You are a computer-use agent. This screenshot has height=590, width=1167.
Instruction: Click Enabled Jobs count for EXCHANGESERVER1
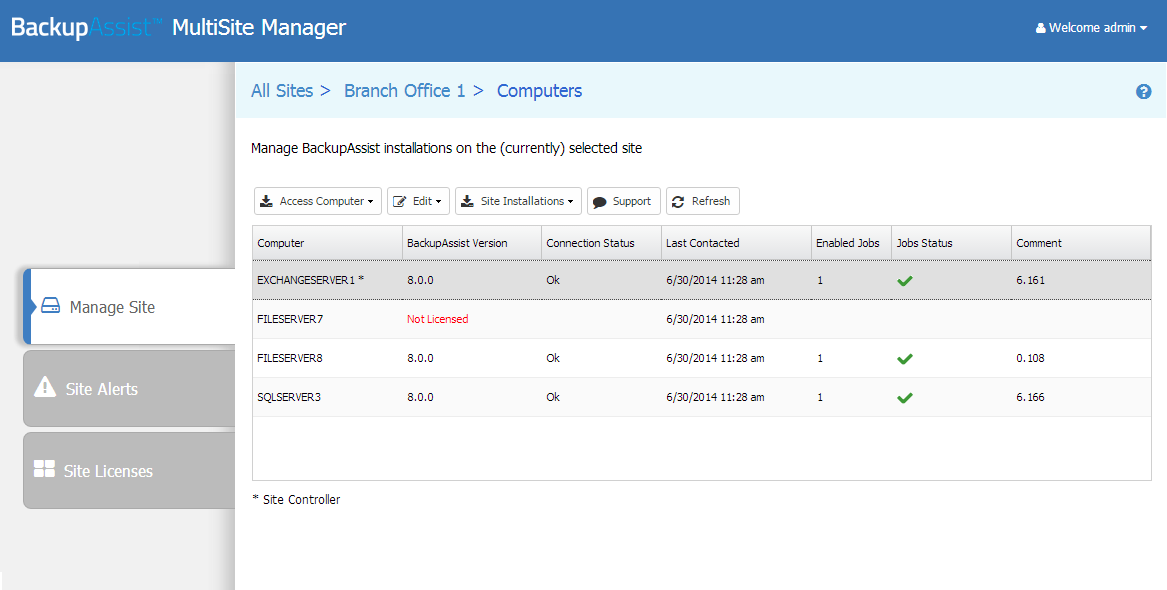pos(820,280)
